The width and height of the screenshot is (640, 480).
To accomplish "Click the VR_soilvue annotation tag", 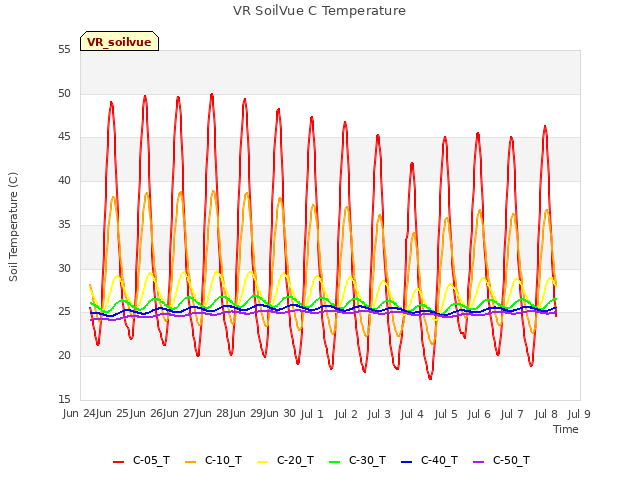I will (x=119, y=41).
